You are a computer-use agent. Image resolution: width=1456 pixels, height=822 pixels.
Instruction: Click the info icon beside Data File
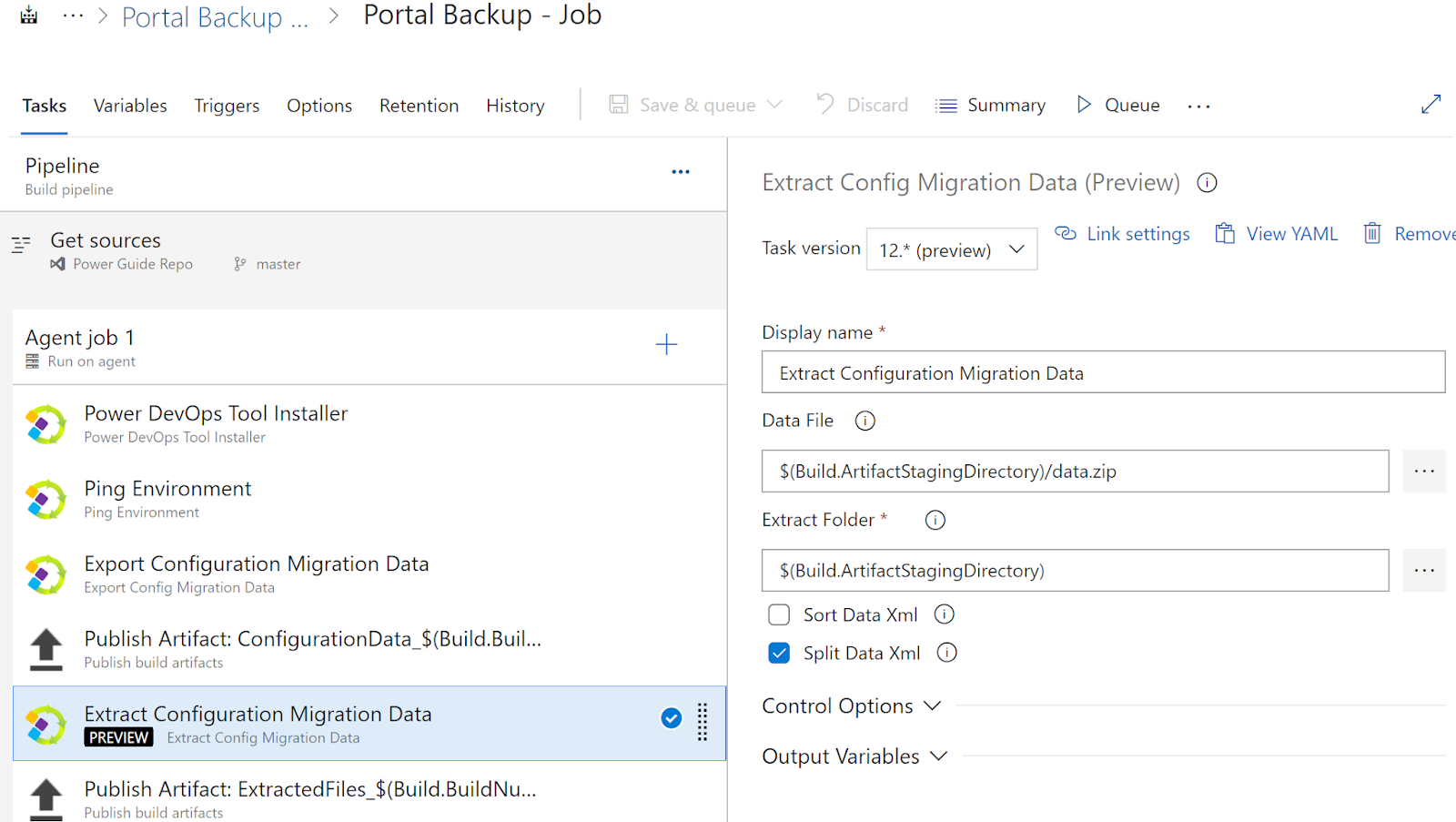864,421
